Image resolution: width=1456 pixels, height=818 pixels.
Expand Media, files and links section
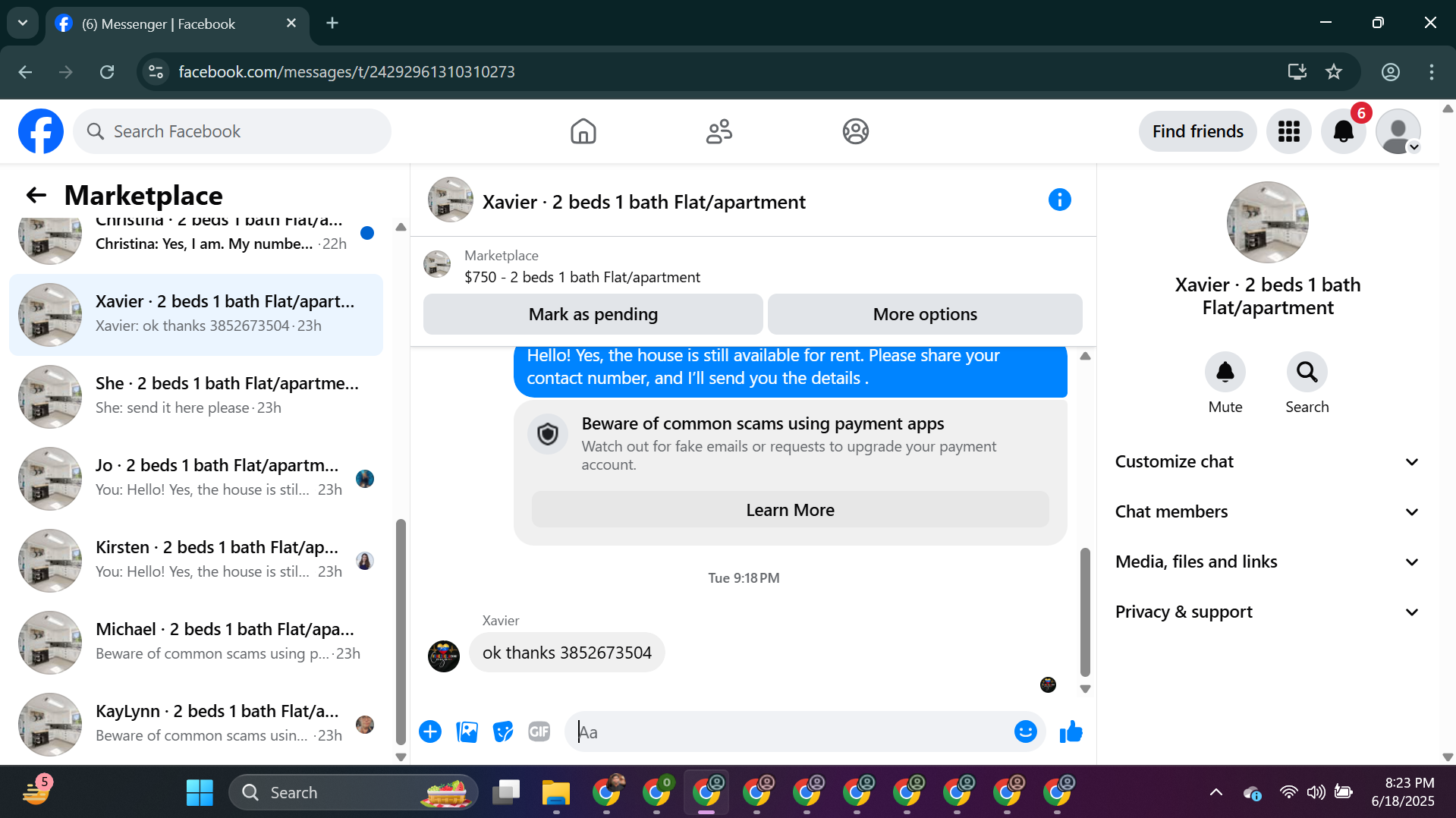(x=1267, y=562)
